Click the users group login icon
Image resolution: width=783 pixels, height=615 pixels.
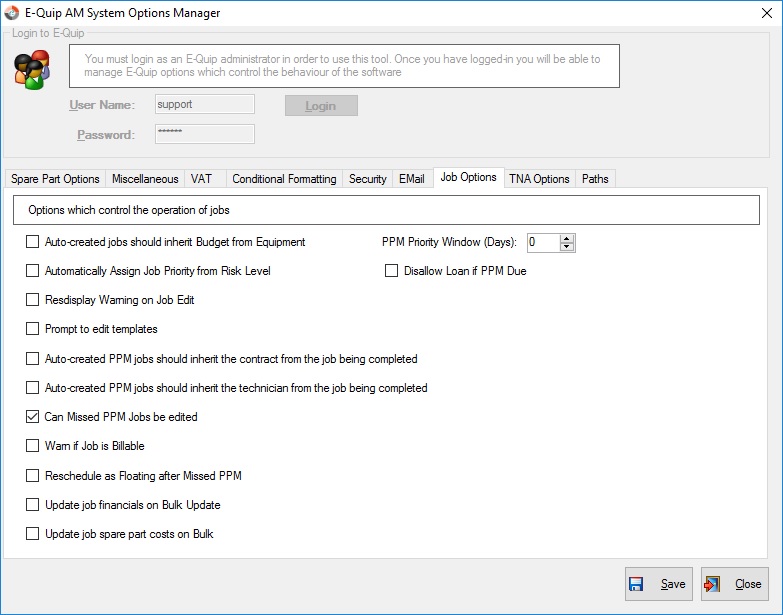(32, 69)
